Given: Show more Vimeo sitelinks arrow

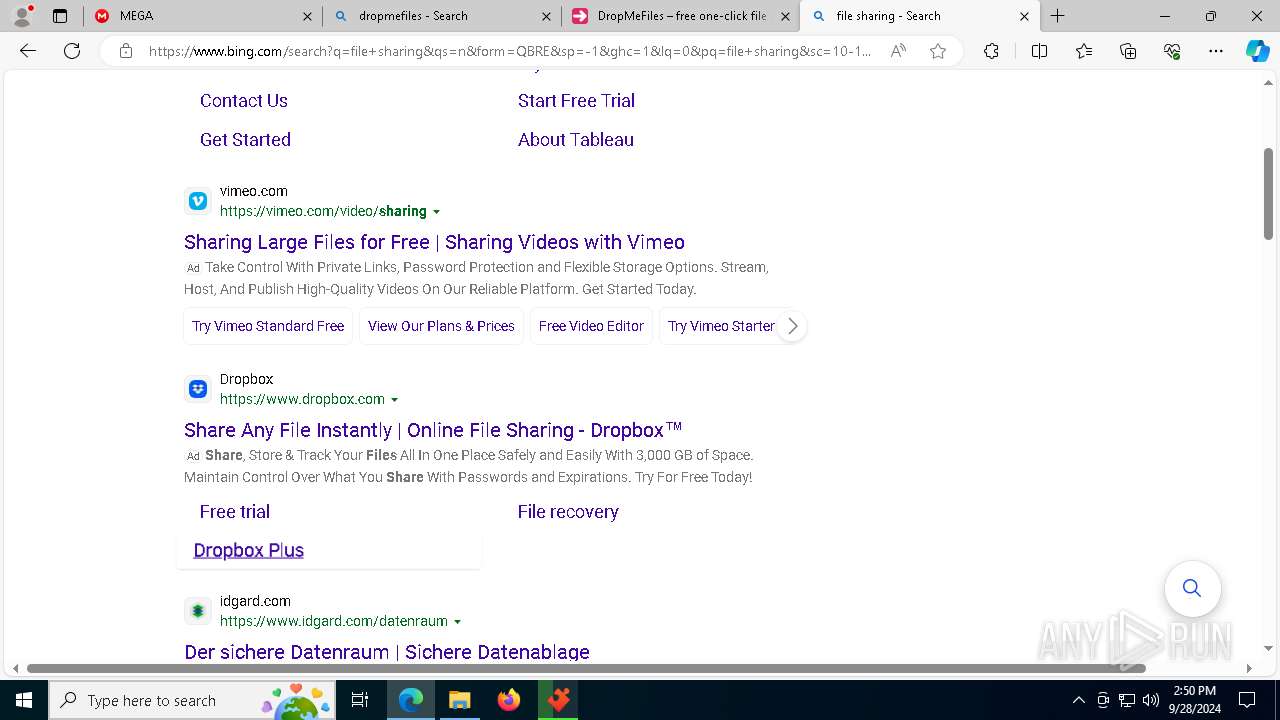Looking at the screenshot, I should coord(792,326).
